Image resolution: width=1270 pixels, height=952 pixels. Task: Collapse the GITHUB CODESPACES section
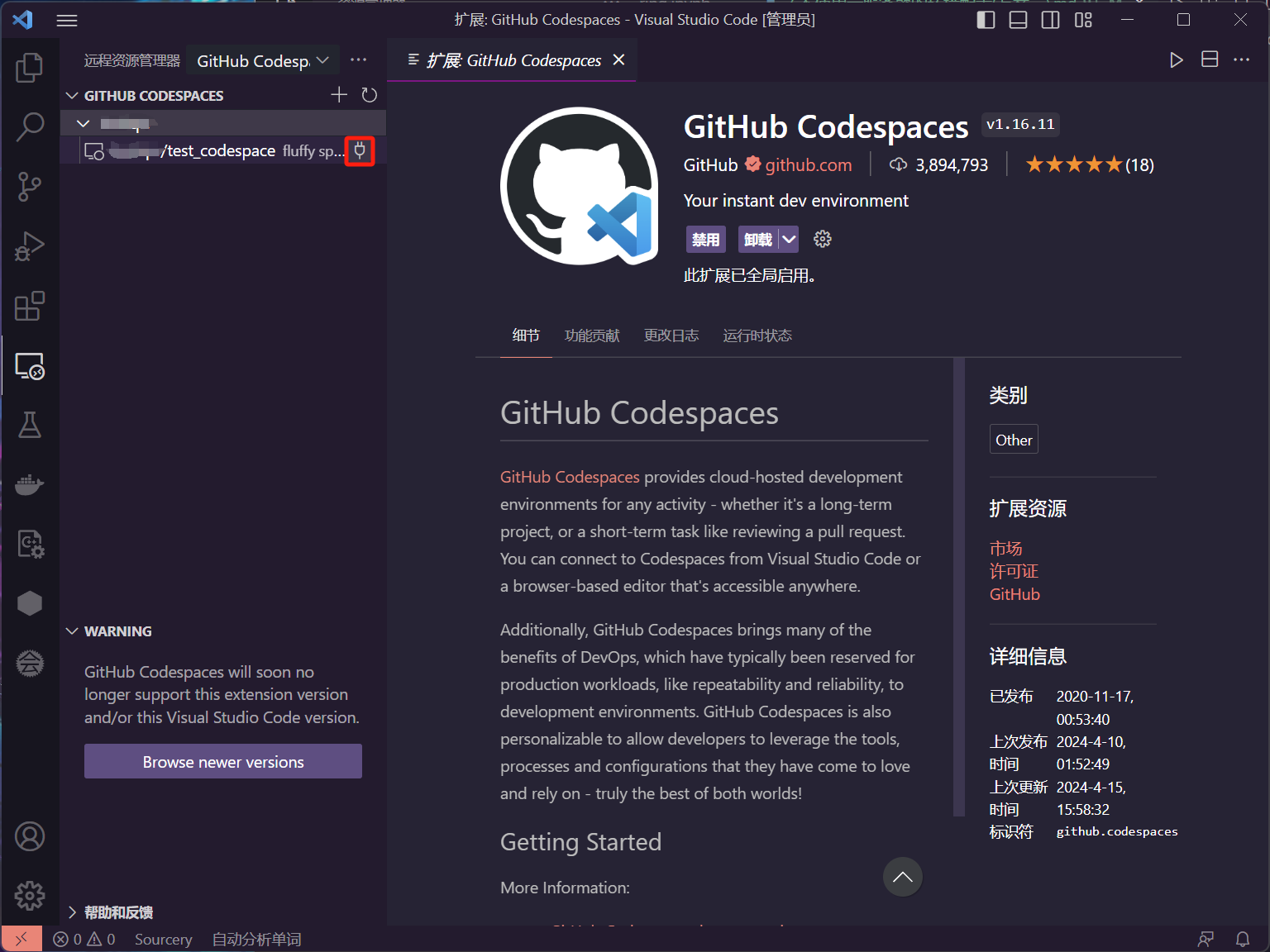(72, 95)
